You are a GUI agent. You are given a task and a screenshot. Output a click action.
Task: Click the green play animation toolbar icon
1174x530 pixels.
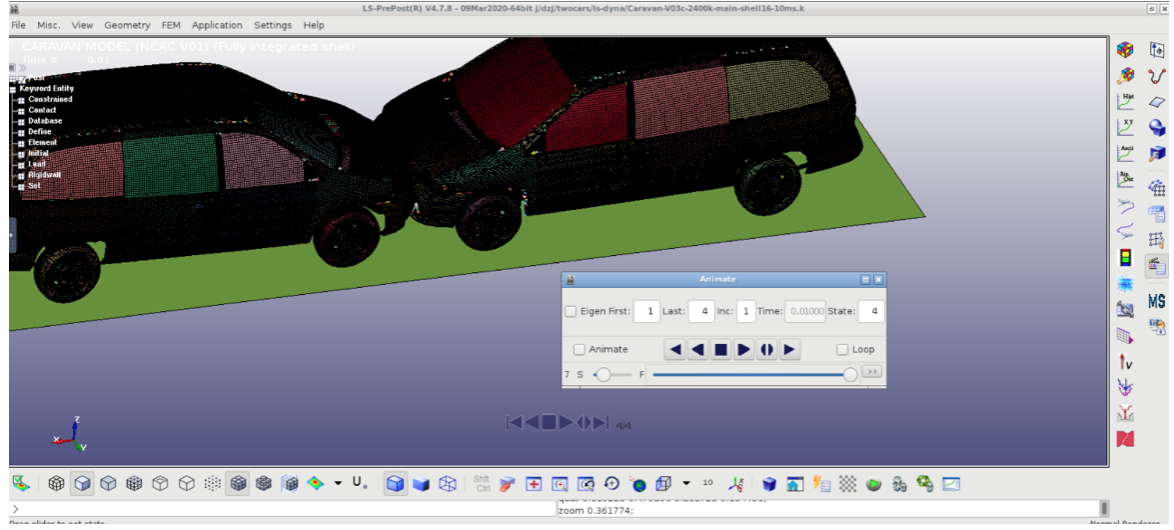[873, 484]
